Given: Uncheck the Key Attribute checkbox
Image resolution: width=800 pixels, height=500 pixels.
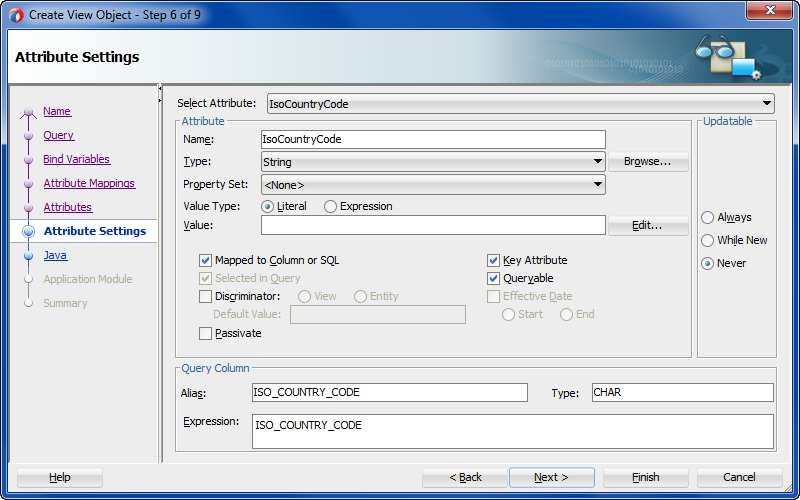Looking at the screenshot, I should pos(493,261).
